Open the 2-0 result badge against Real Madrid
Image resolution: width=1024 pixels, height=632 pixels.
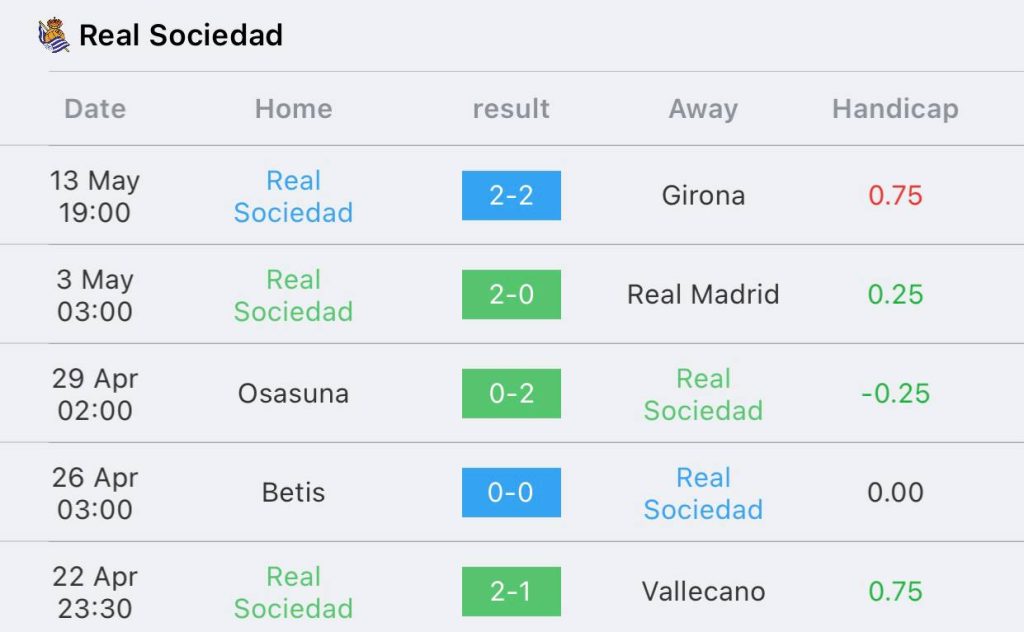(511, 294)
